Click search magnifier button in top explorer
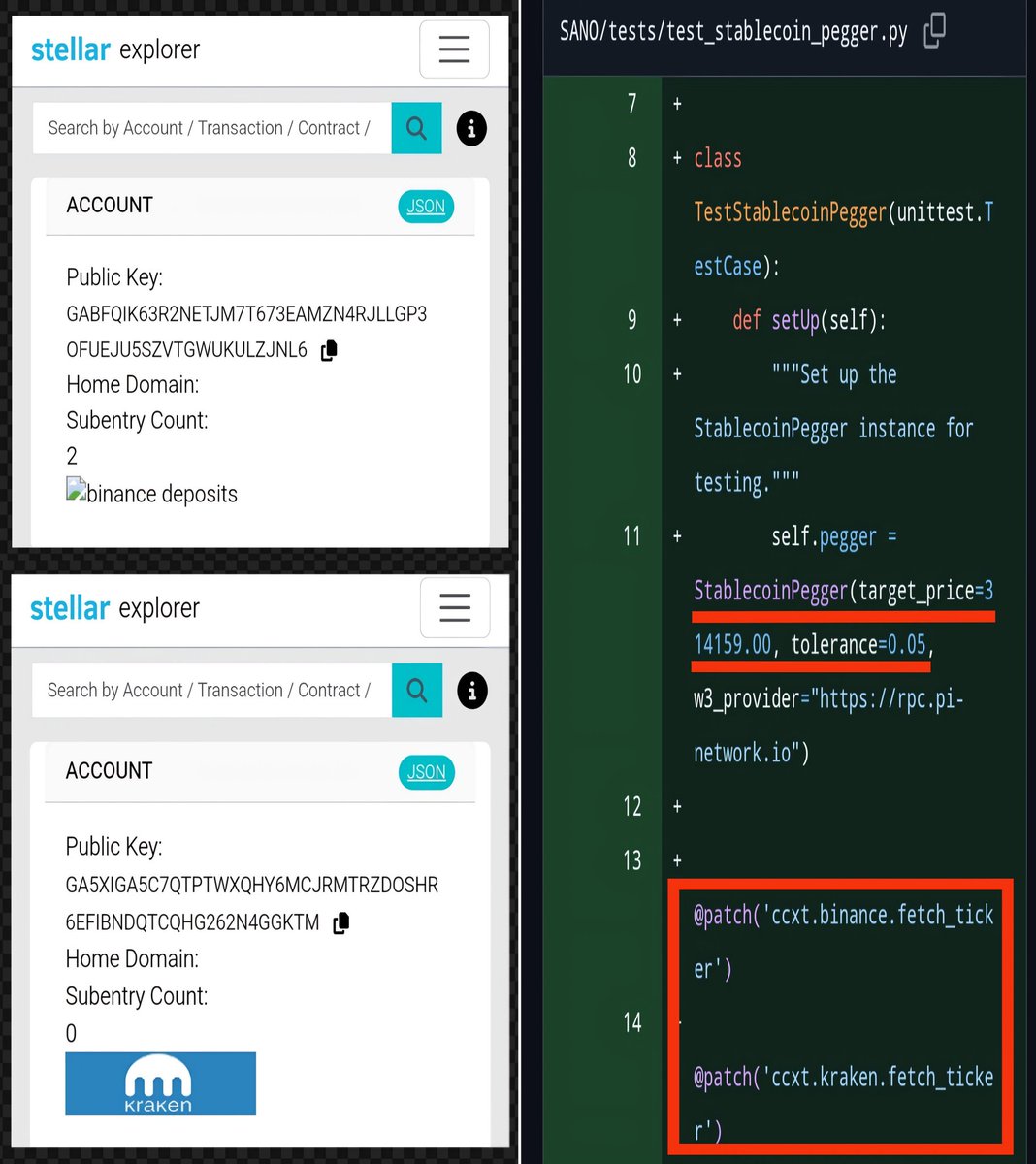The height and width of the screenshot is (1164, 1036). [x=416, y=128]
